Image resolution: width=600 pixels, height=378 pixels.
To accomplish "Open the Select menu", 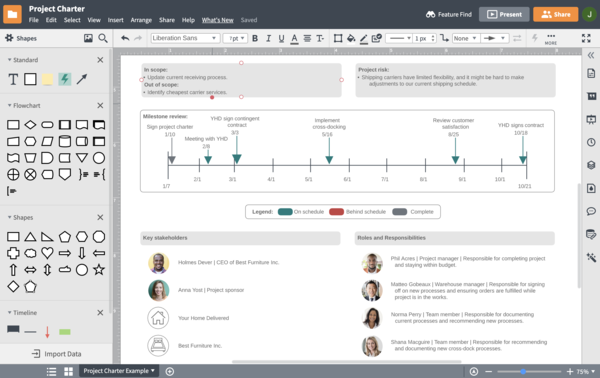I will [72, 20].
